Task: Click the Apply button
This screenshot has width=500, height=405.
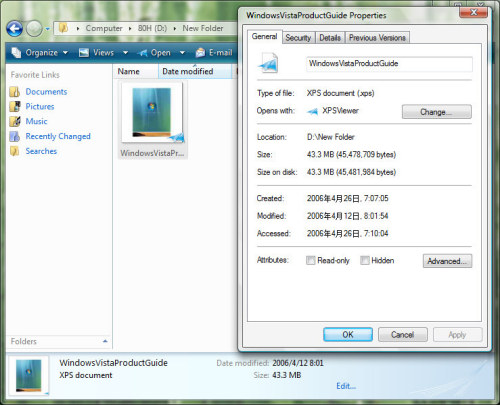Action: [x=457, y=335]
